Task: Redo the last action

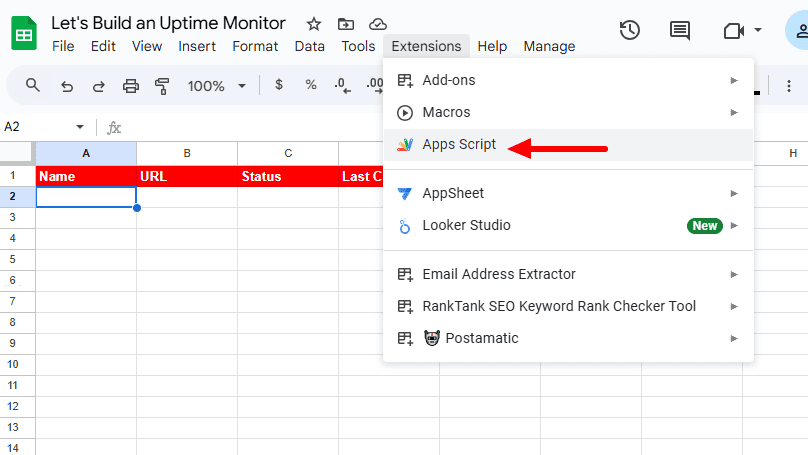Action: pyautogui.click(x=98, y=86)
